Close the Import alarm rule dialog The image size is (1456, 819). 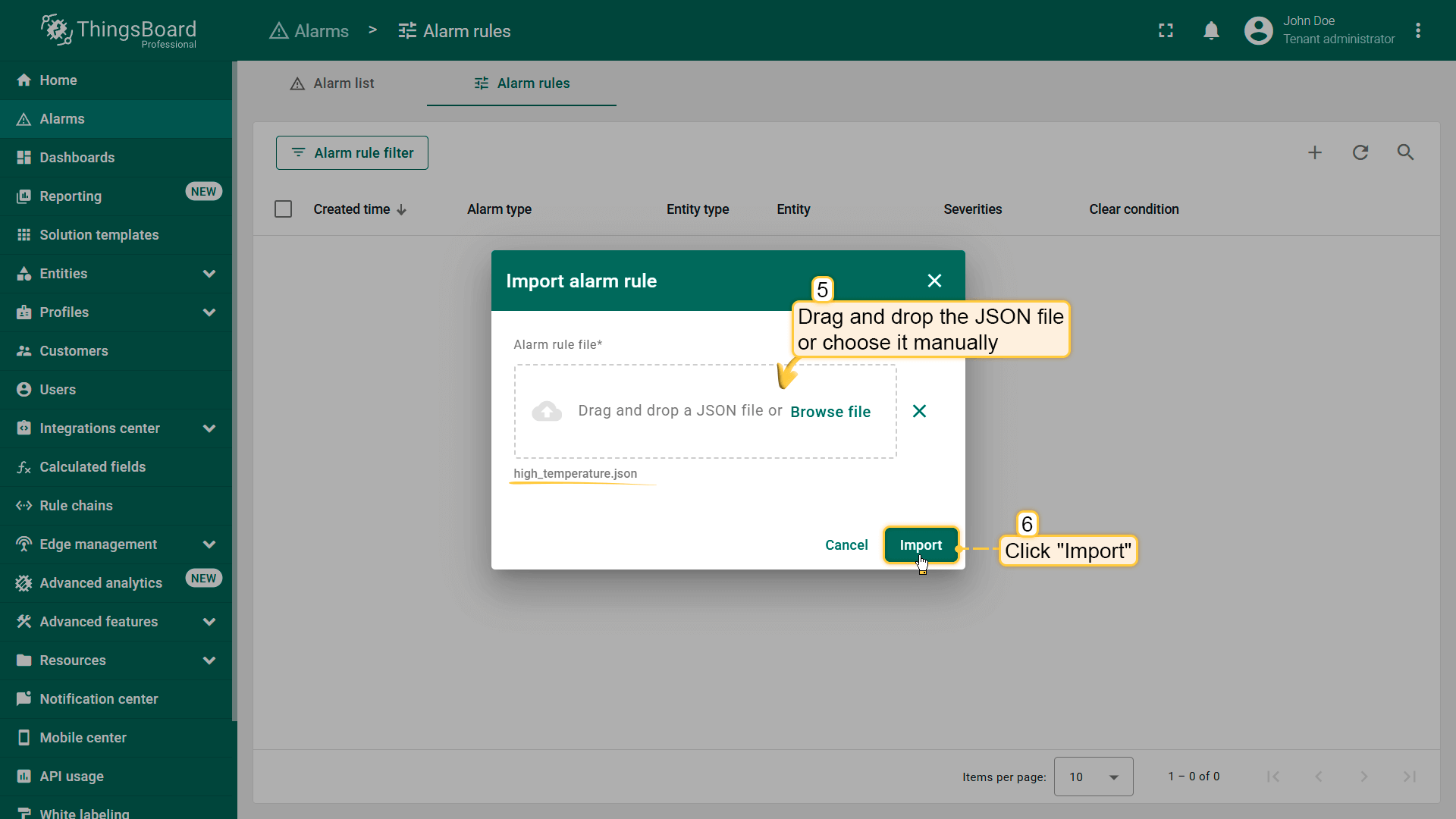[934, 281]
